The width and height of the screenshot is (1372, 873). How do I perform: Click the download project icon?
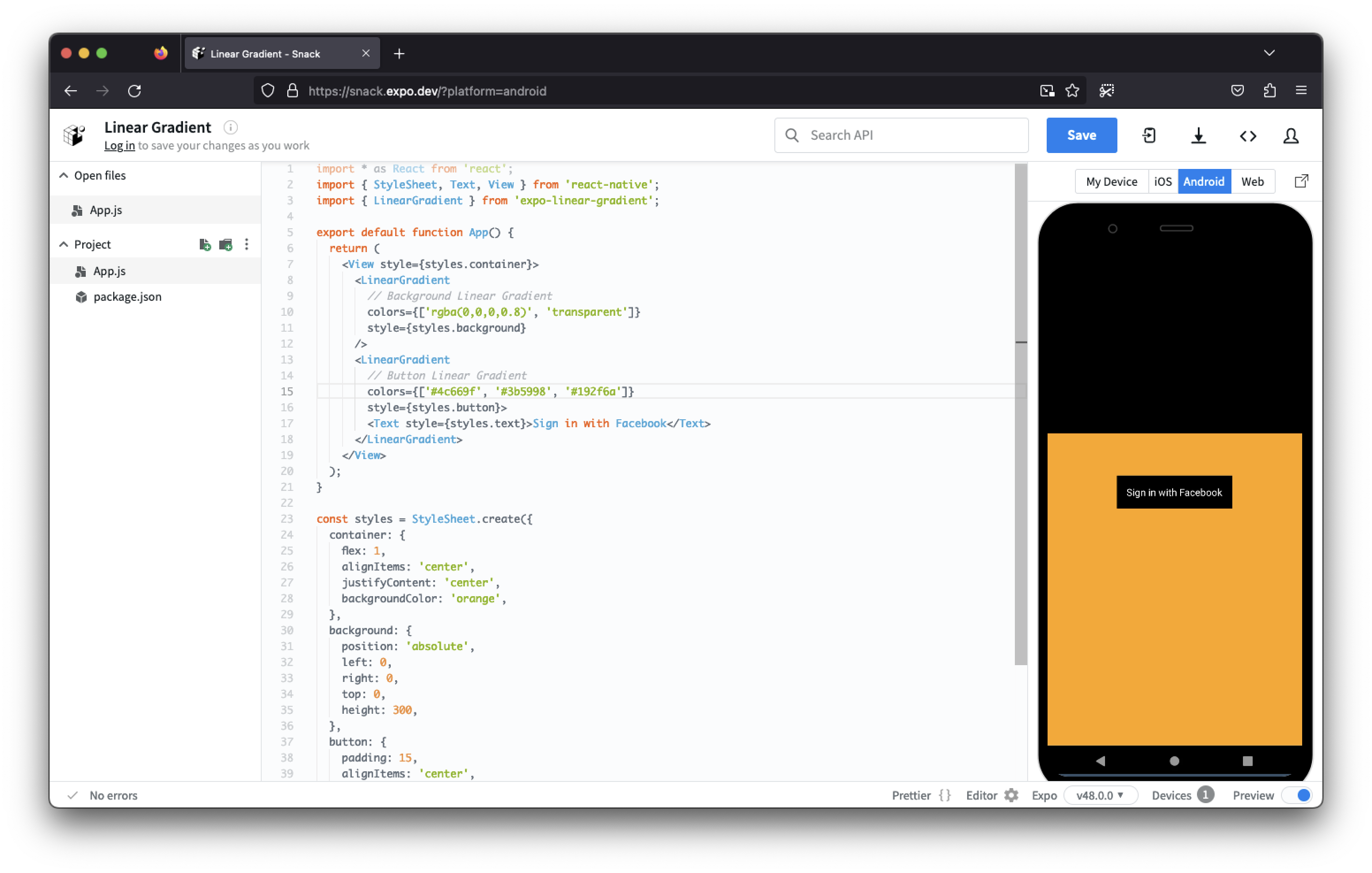[1198, 136]
